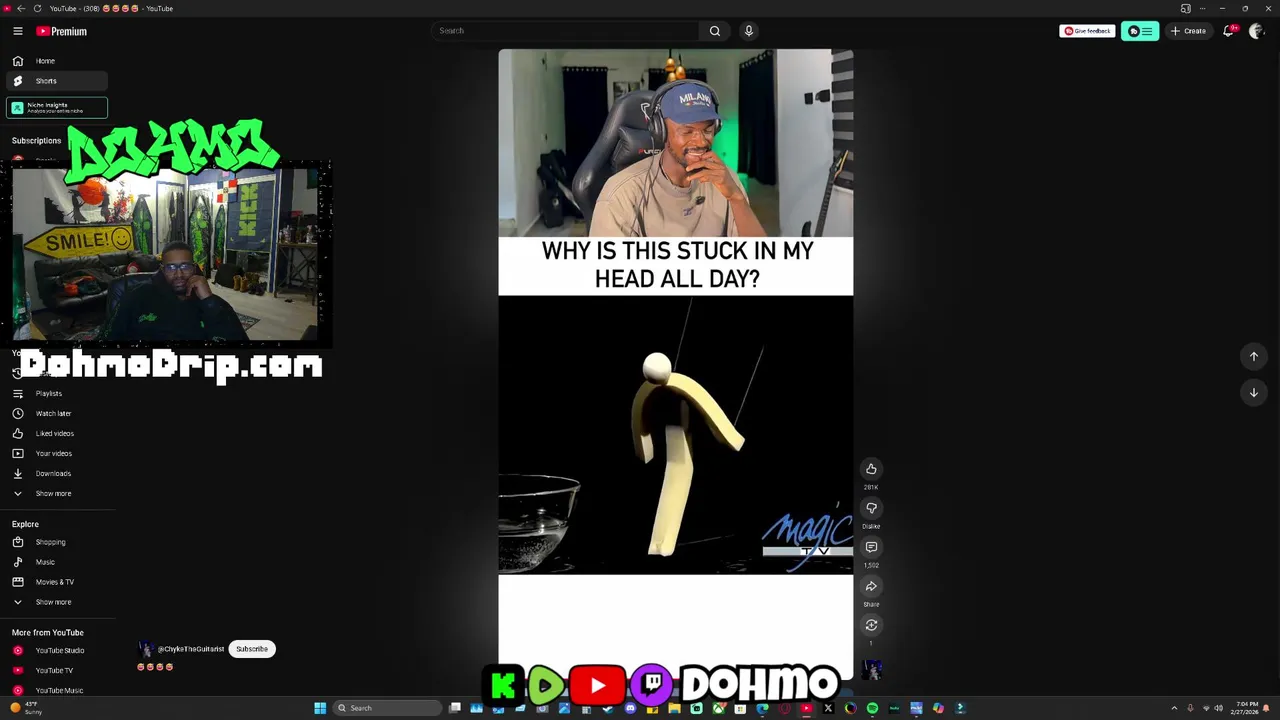The height and width of the screenshot is (720, 1280).
Task: Open Windows Start menu
Action: coord(320,708)
